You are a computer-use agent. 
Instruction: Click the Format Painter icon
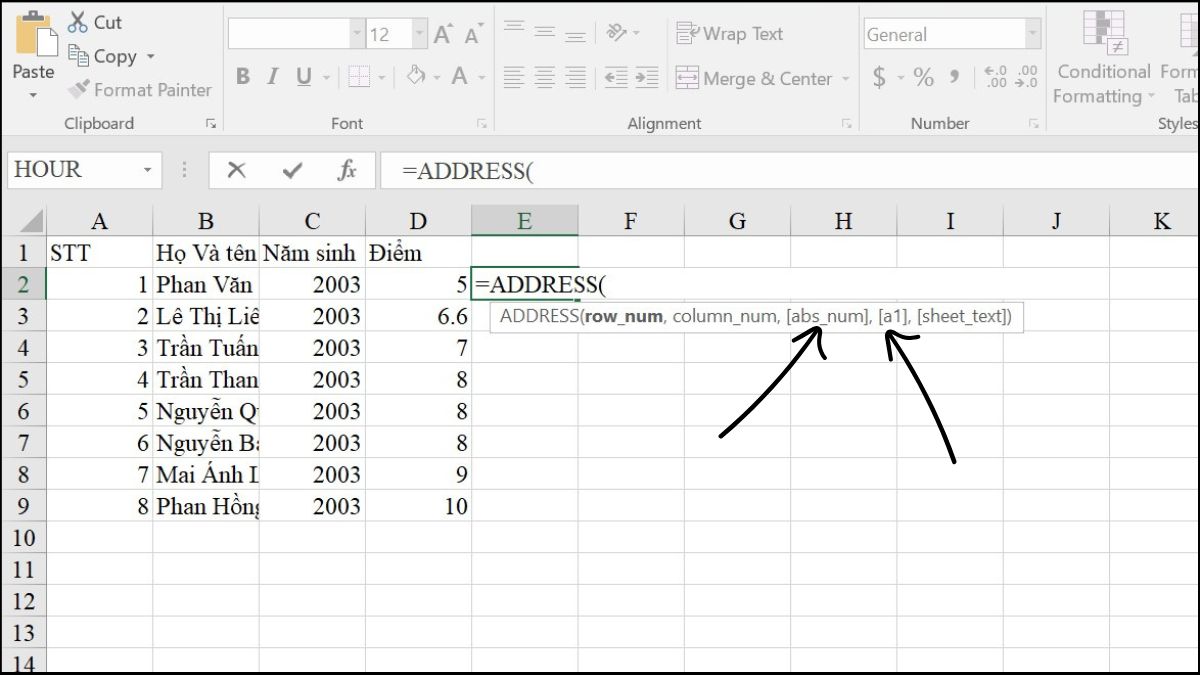(x=78, y=90)
